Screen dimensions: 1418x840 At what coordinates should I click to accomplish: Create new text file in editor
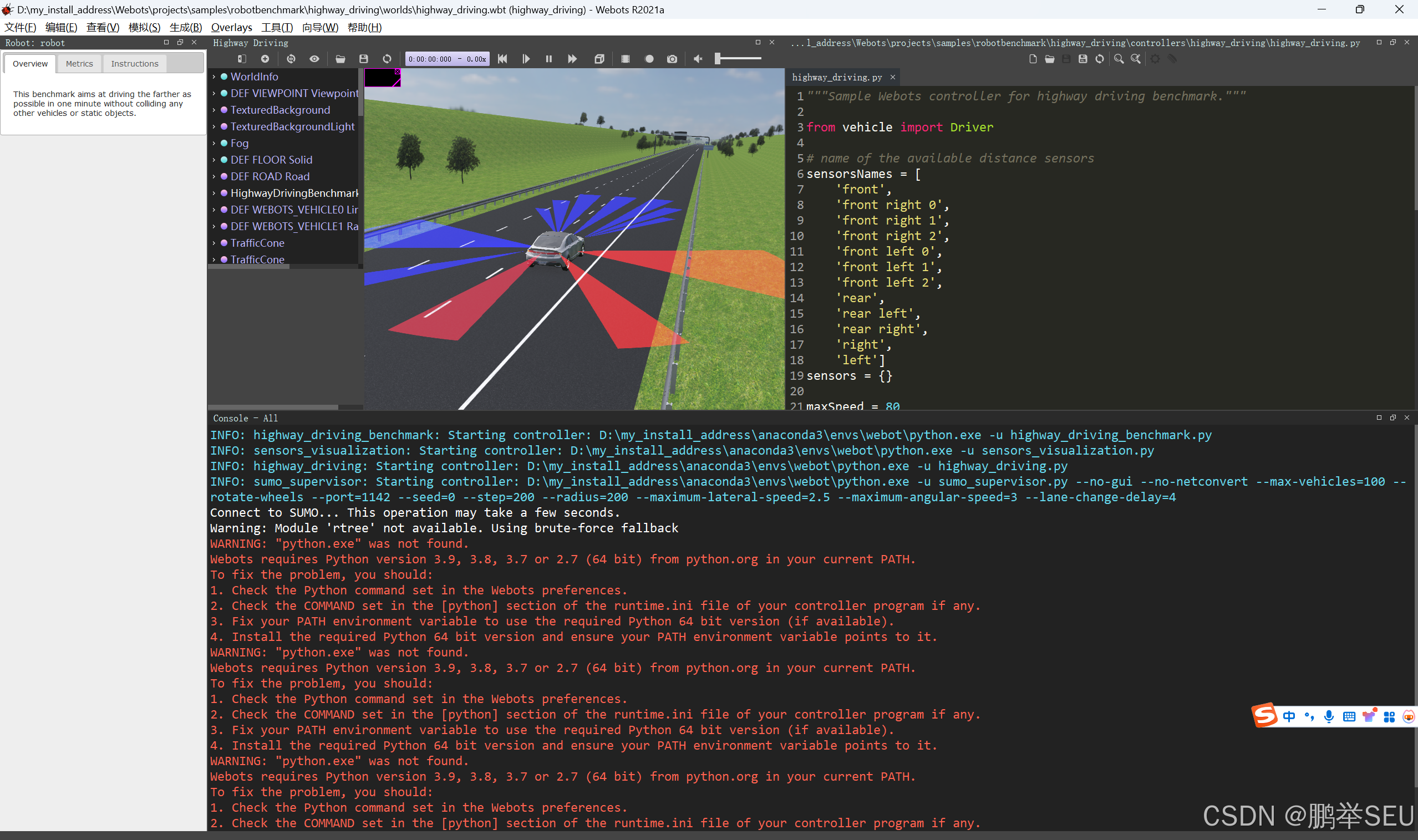[x=1033, y=59]
